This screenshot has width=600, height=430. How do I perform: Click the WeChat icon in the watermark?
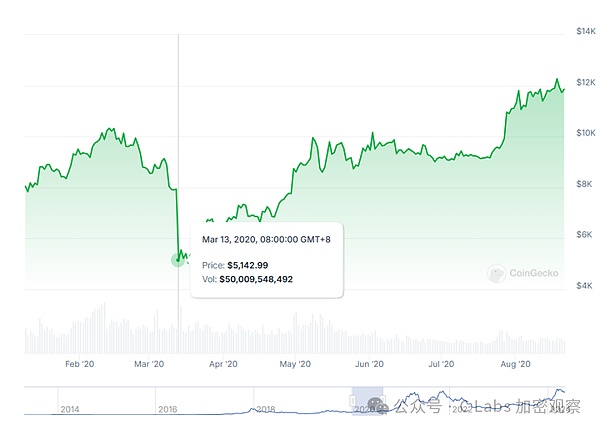pyautogui.click(x=374, y=407)
